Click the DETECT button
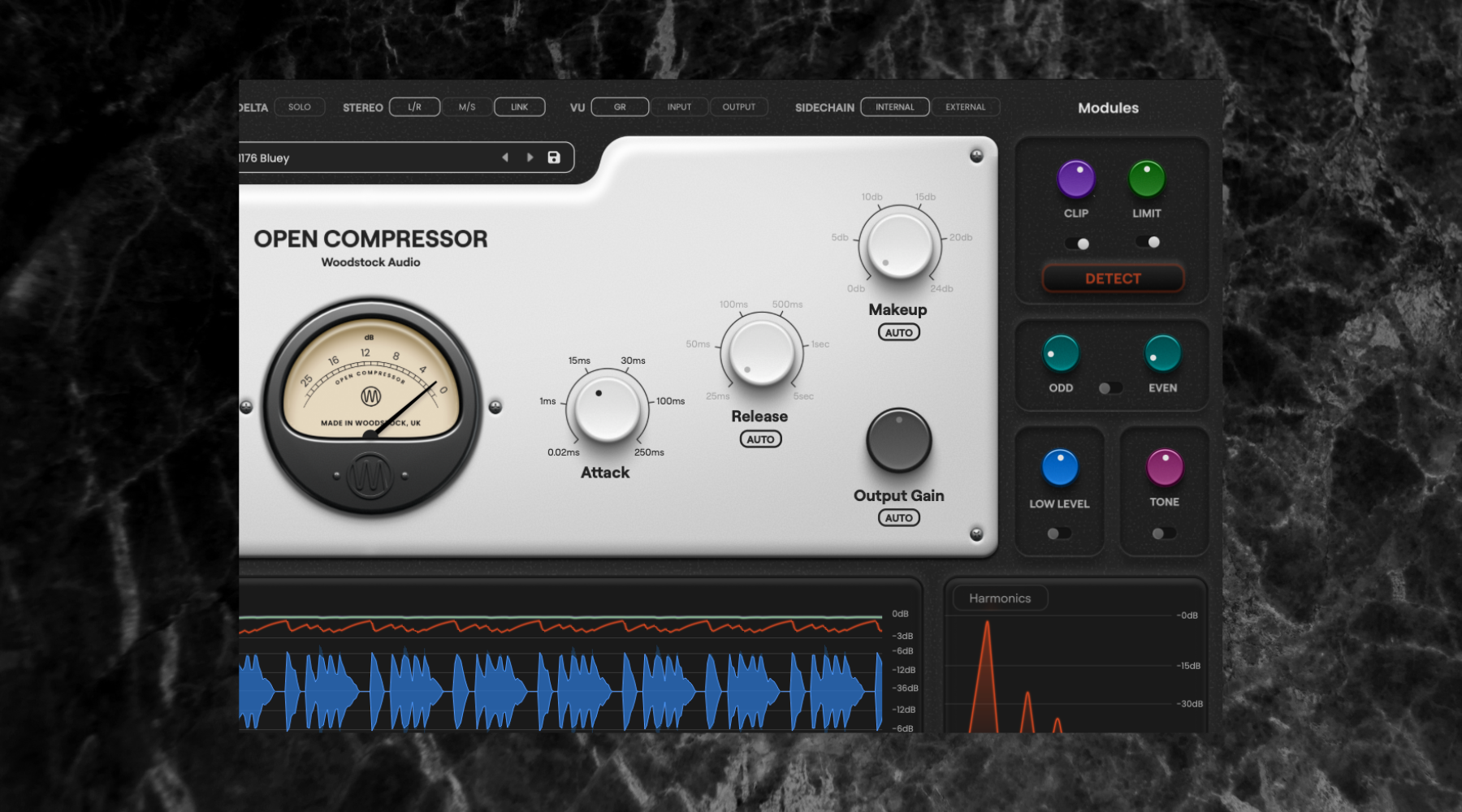Screen dimensions: 1462x812 pyautogui.click(x=1113, y=279)
